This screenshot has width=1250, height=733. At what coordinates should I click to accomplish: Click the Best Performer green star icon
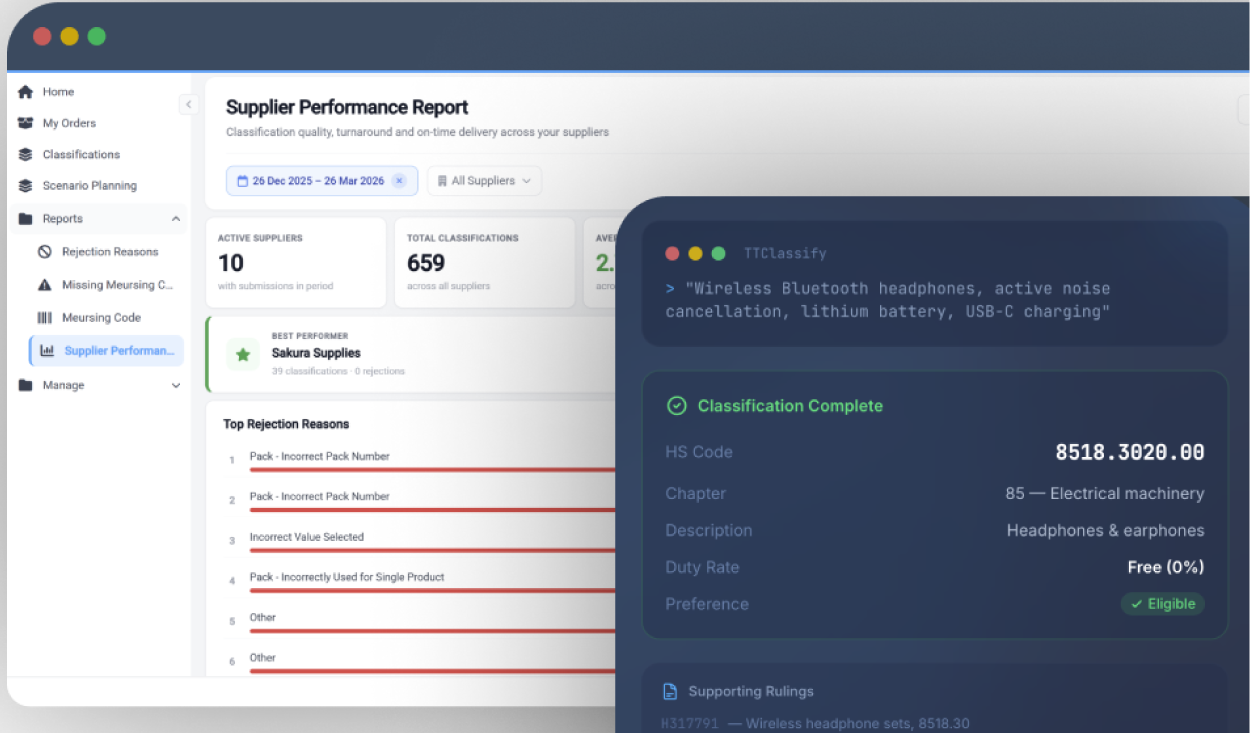point(243,354)
